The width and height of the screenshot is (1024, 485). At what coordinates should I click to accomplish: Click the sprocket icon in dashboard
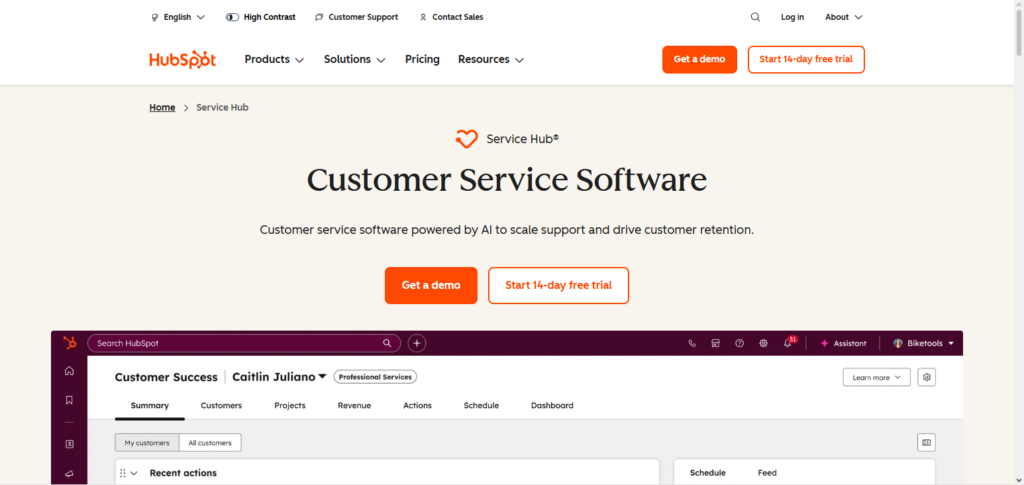pos(69,343)
